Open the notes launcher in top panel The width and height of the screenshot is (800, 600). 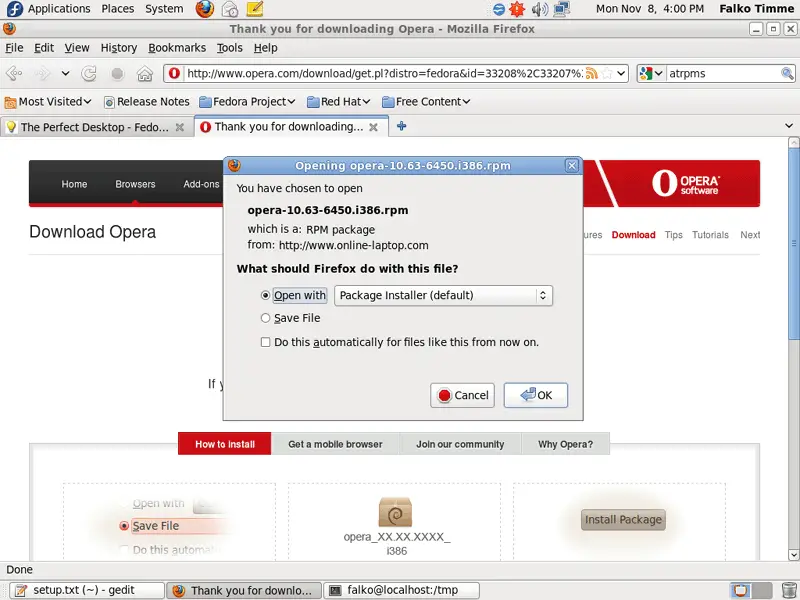[x=254, y=9]
